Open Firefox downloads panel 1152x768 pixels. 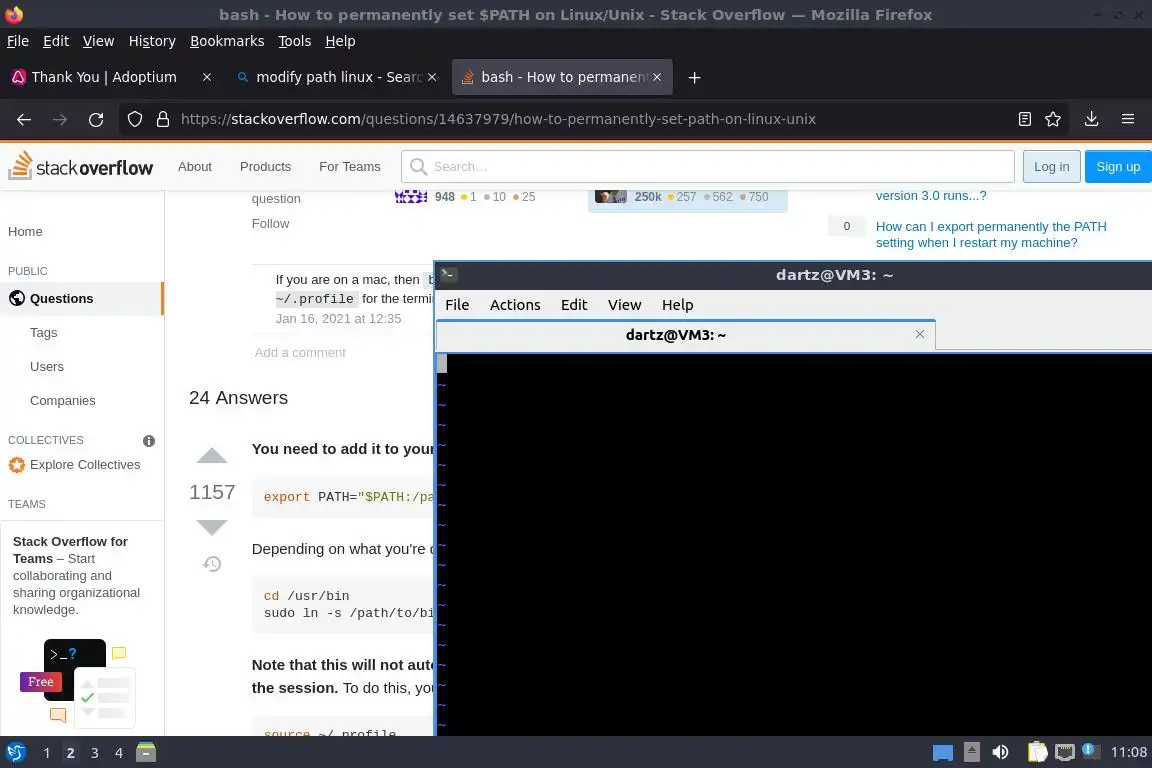click(1091, 119)
